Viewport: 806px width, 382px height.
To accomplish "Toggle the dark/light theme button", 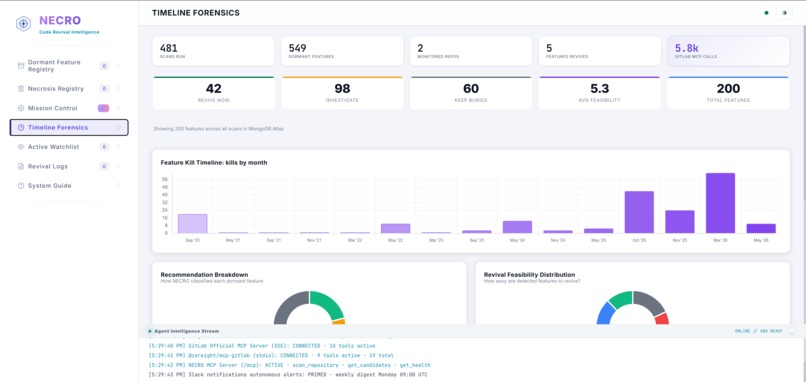I will pos(784,13).
